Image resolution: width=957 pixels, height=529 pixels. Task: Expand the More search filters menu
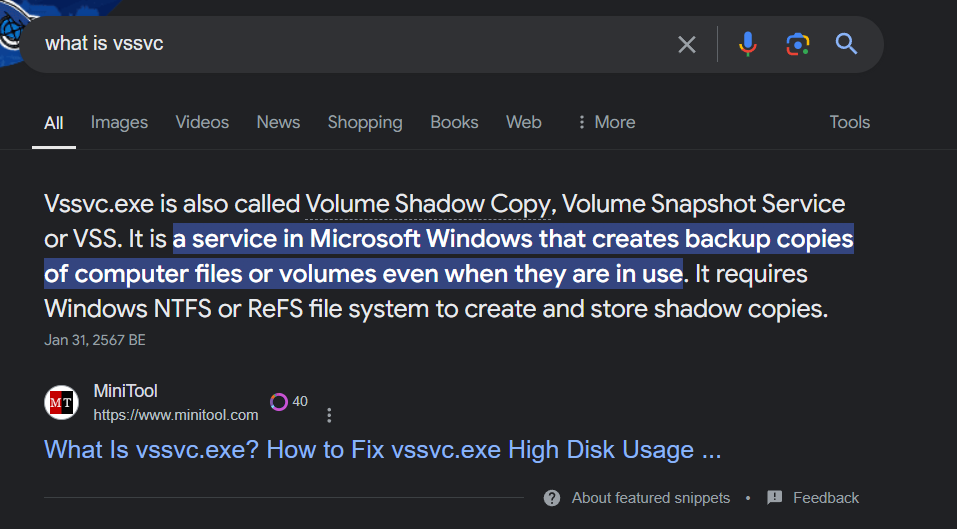pyautogui.click(x=605, y=122)
